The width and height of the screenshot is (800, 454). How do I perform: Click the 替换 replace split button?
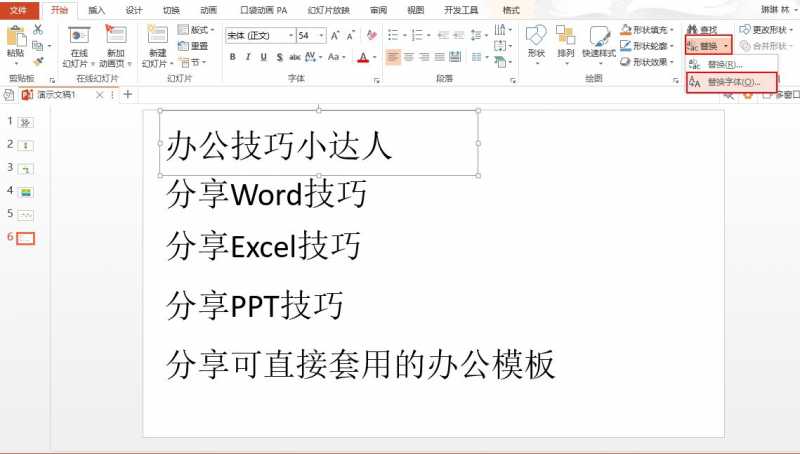click(709, 46)
